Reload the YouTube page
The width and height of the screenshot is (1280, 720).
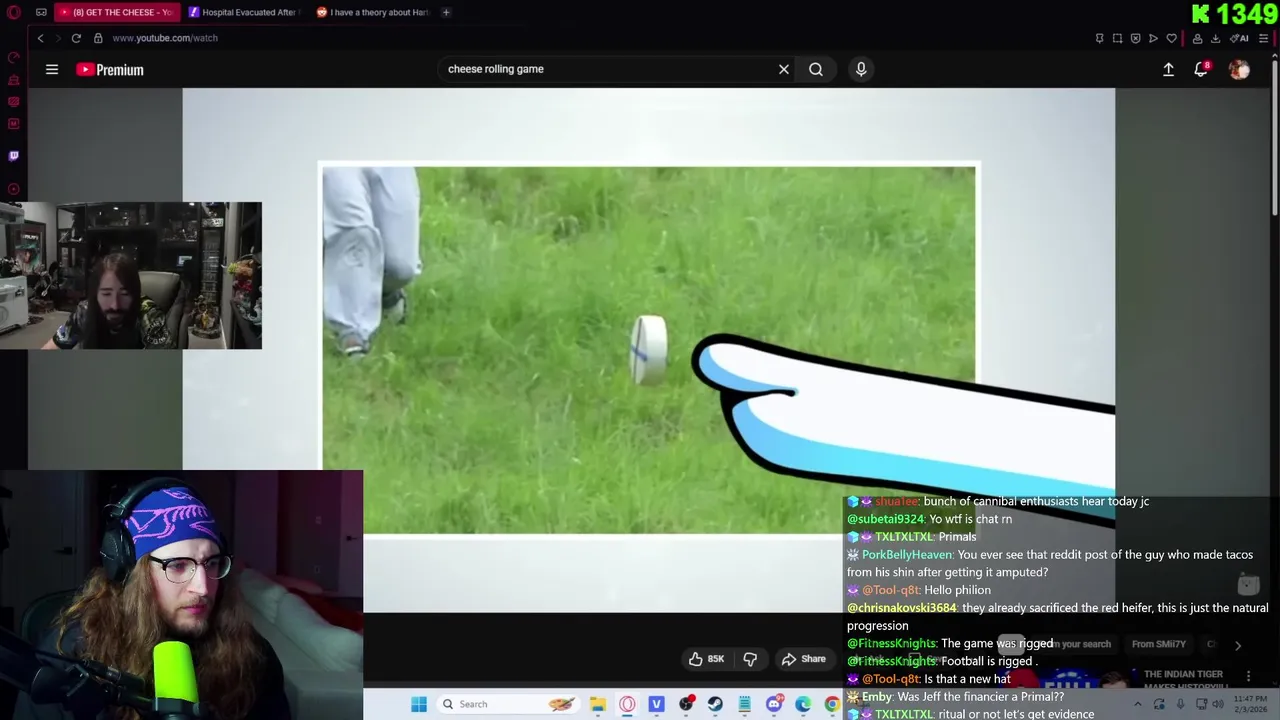click(76, 38)
